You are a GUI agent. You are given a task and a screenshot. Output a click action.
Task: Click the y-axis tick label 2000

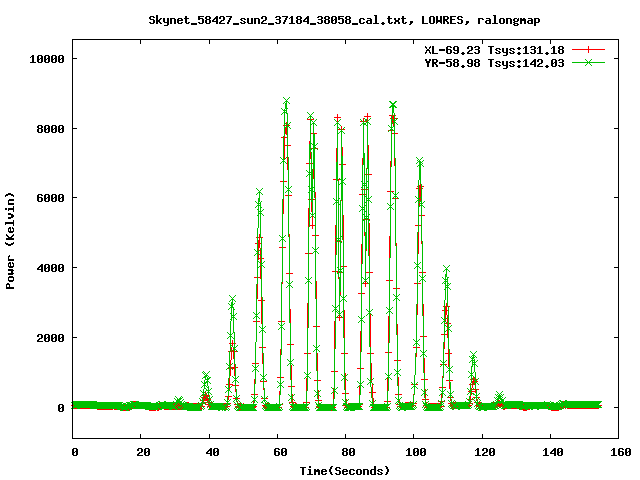pos(51,338)
